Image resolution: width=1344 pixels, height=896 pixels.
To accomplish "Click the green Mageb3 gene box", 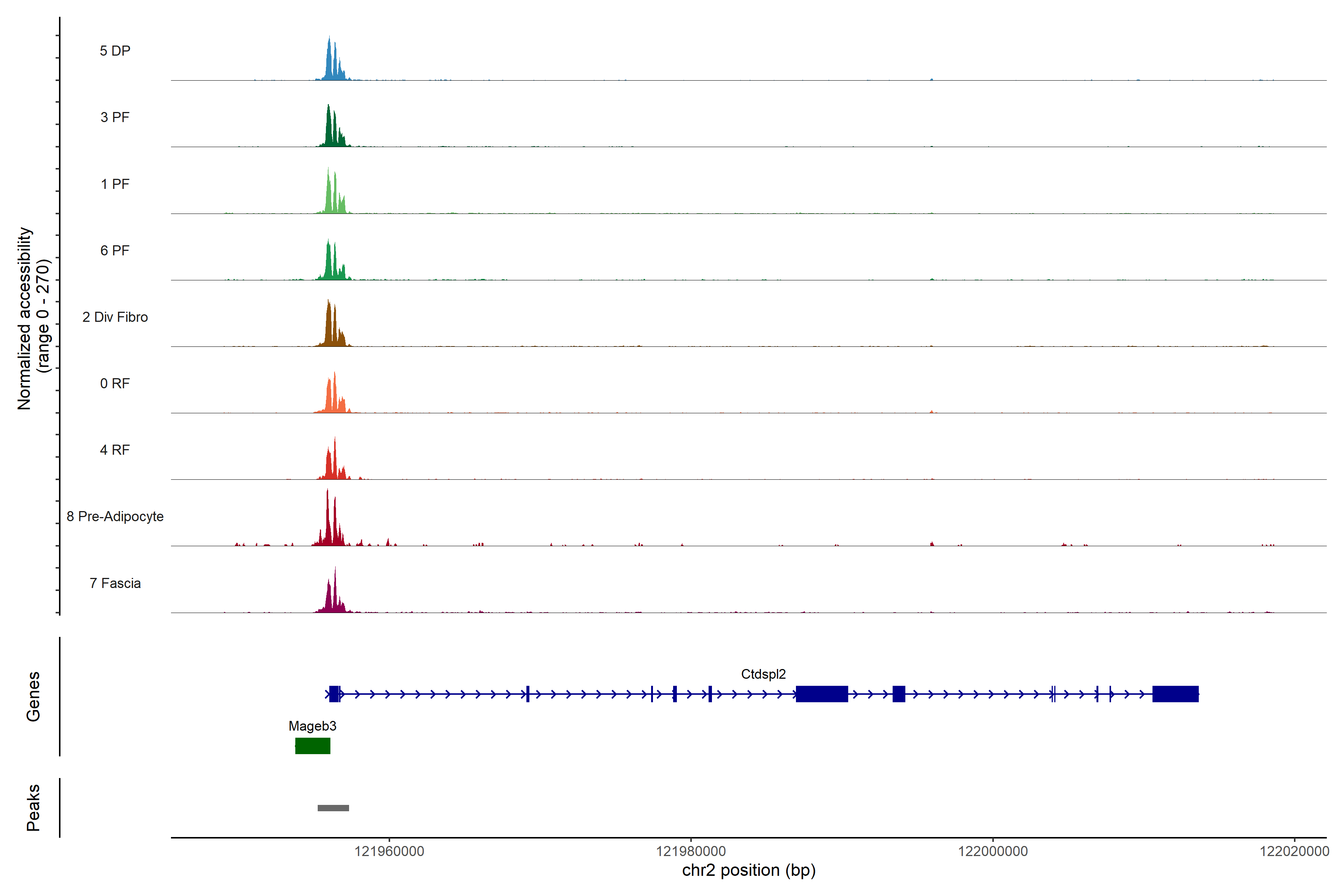I will (312, 746).
